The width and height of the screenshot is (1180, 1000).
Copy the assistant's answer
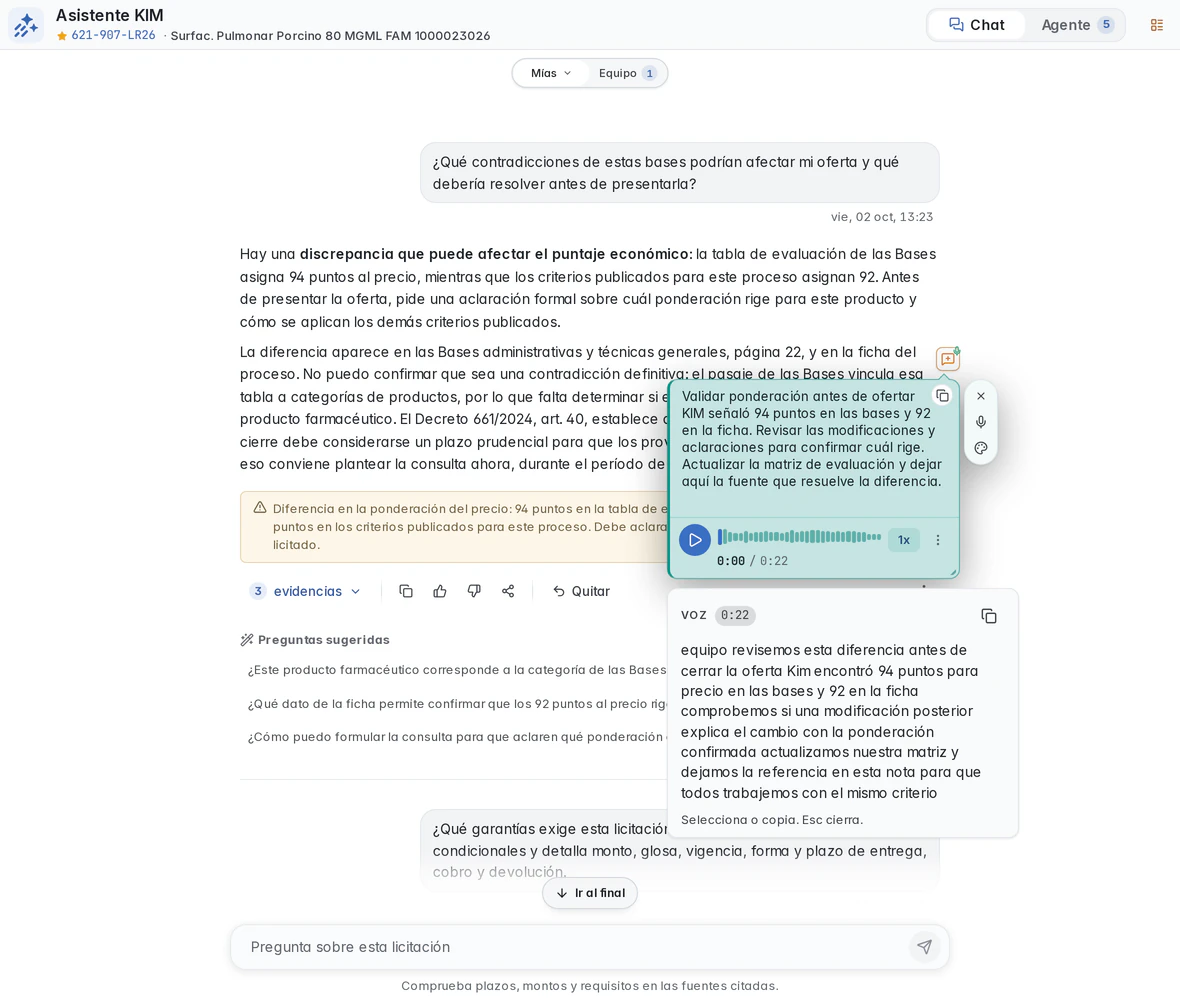click(406, 591)
